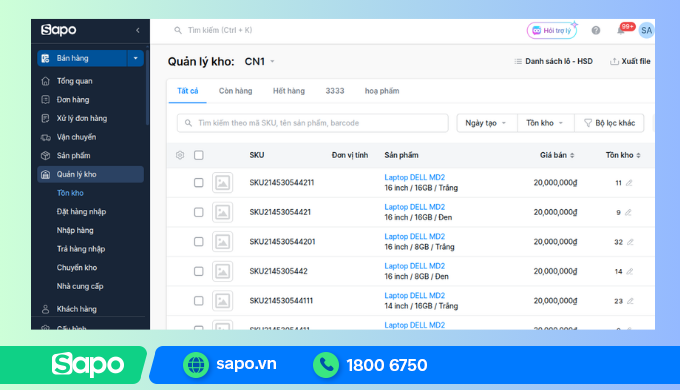The width and height of the screenshot is (680, 390).
Task: Open Bộ lọc khác filter options
Action: coord(609,123)
